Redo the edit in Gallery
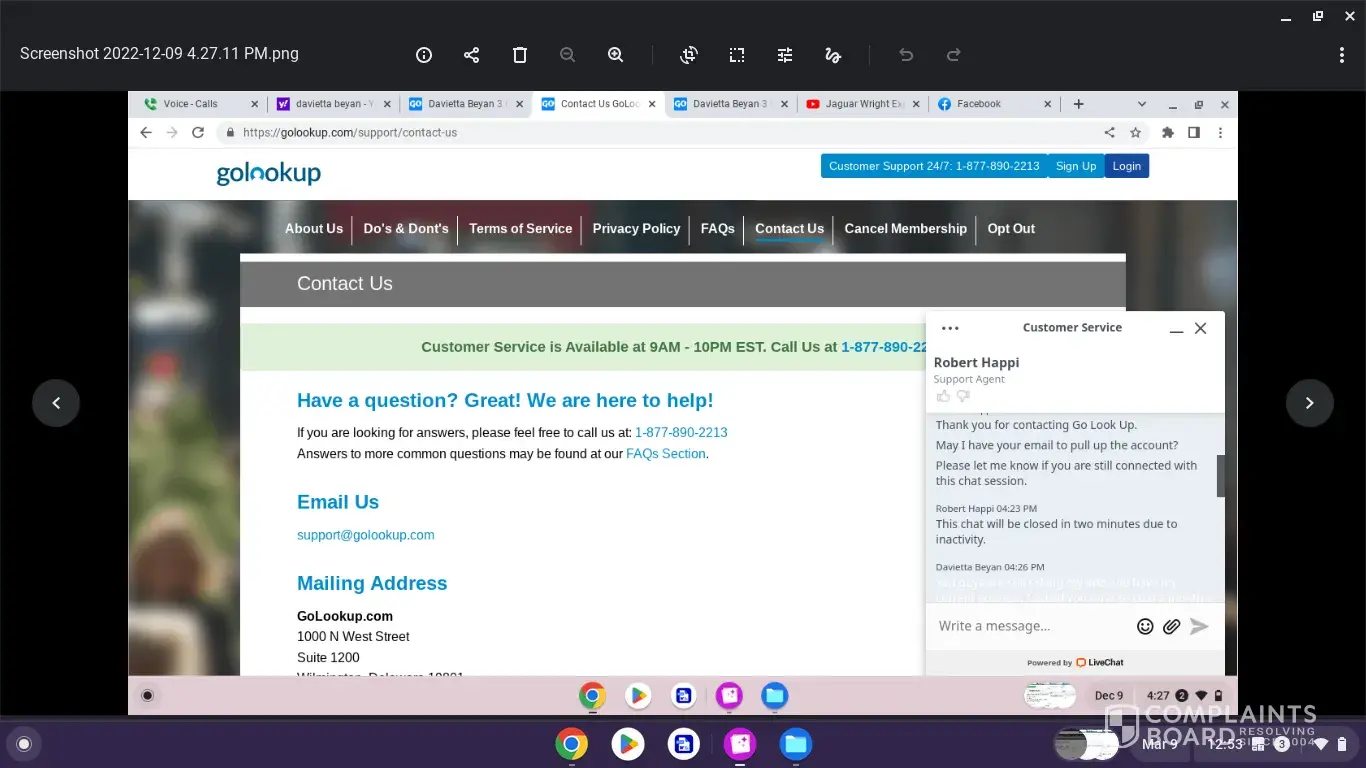 (954, 55)
